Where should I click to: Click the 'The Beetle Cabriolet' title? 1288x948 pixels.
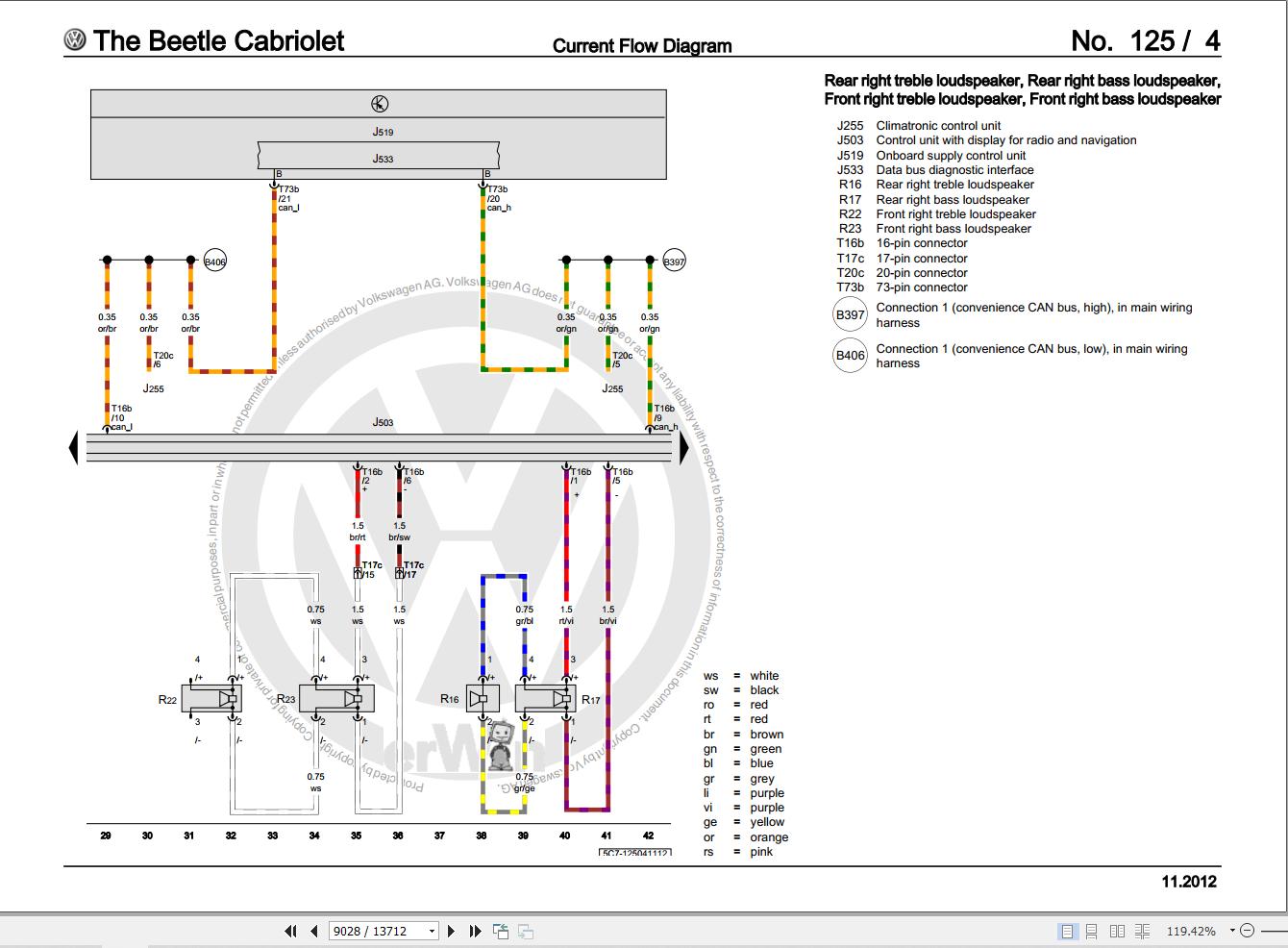(219, 40)
